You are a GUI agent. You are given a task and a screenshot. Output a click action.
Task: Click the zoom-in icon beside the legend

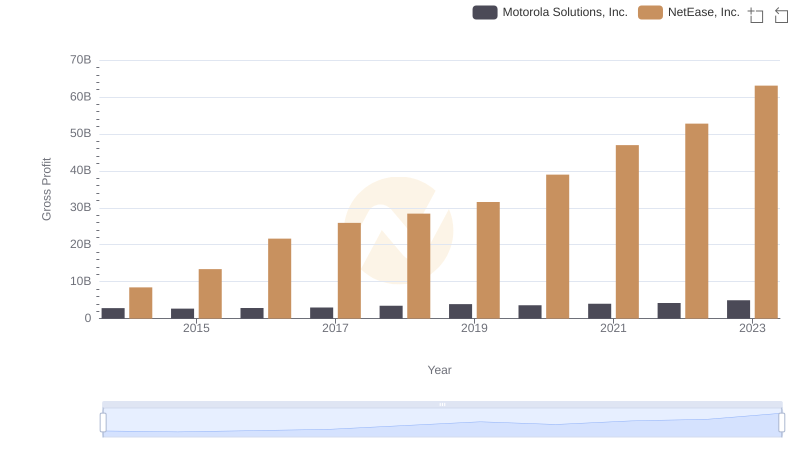coord(756,15)
